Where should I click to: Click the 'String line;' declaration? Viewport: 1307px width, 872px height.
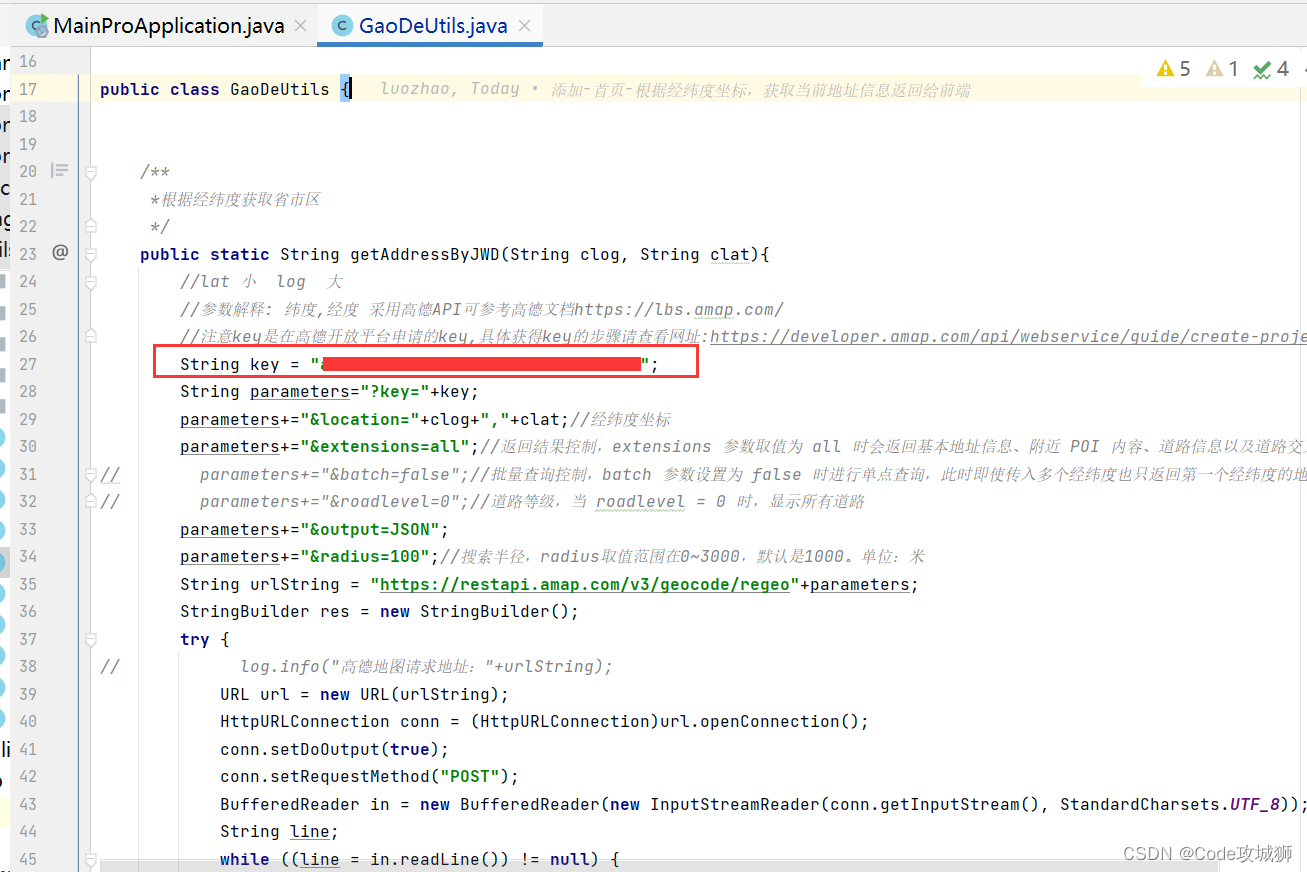click(x=280, y=832)
